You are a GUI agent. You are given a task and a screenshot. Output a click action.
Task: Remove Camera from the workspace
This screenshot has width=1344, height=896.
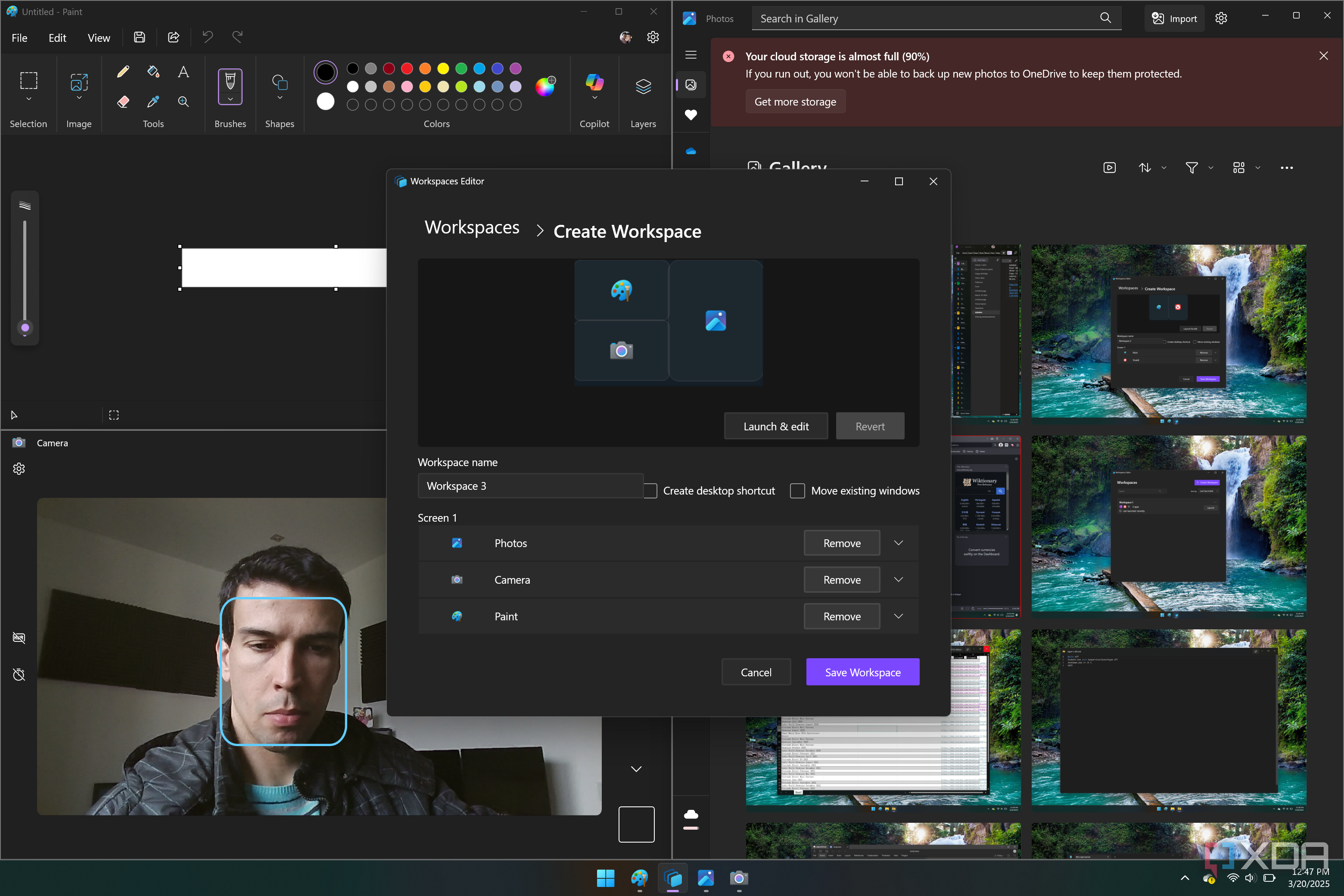842,579
